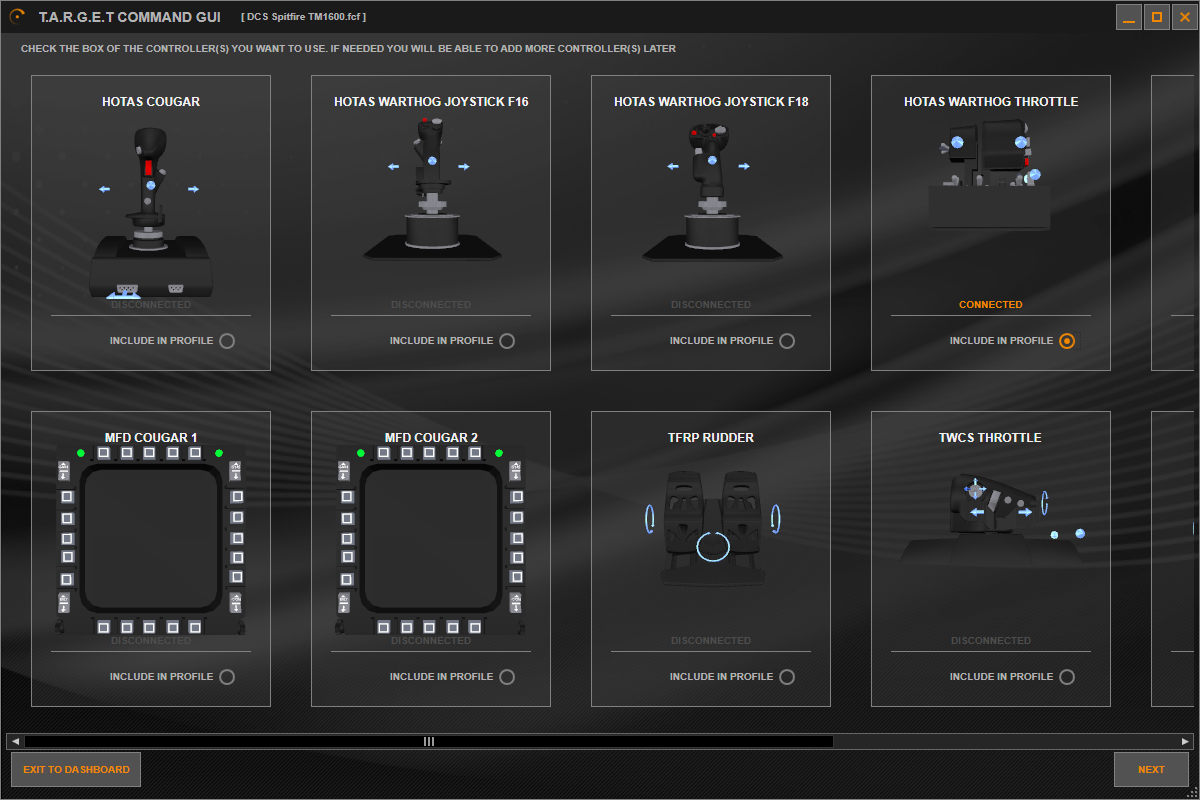Click DISCONNECTED status under Warthog Joystick F18
This screenshot has width=1200, height=800.
711,305
